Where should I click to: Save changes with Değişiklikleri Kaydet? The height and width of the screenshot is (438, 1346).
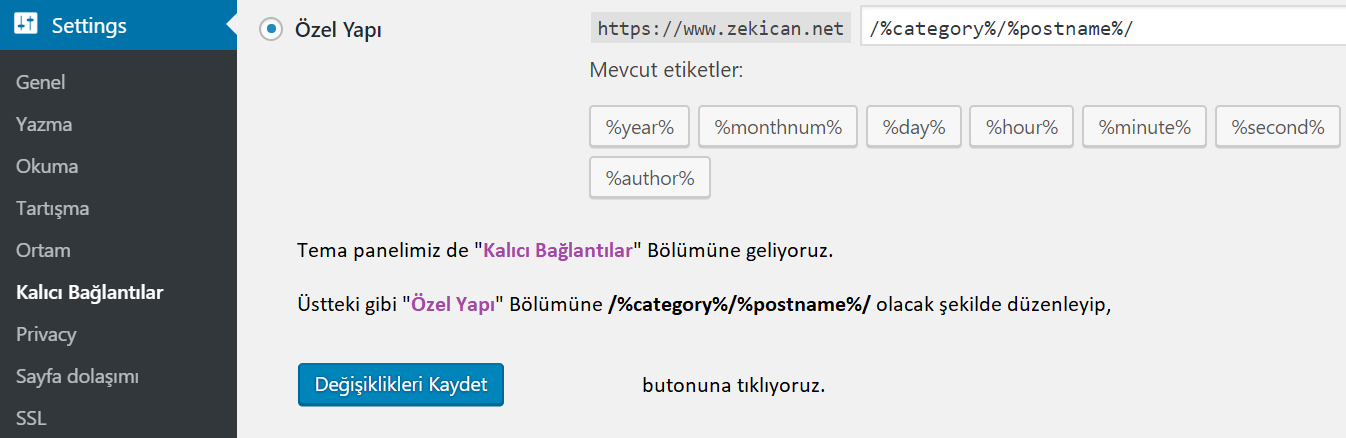click(400, 385)
